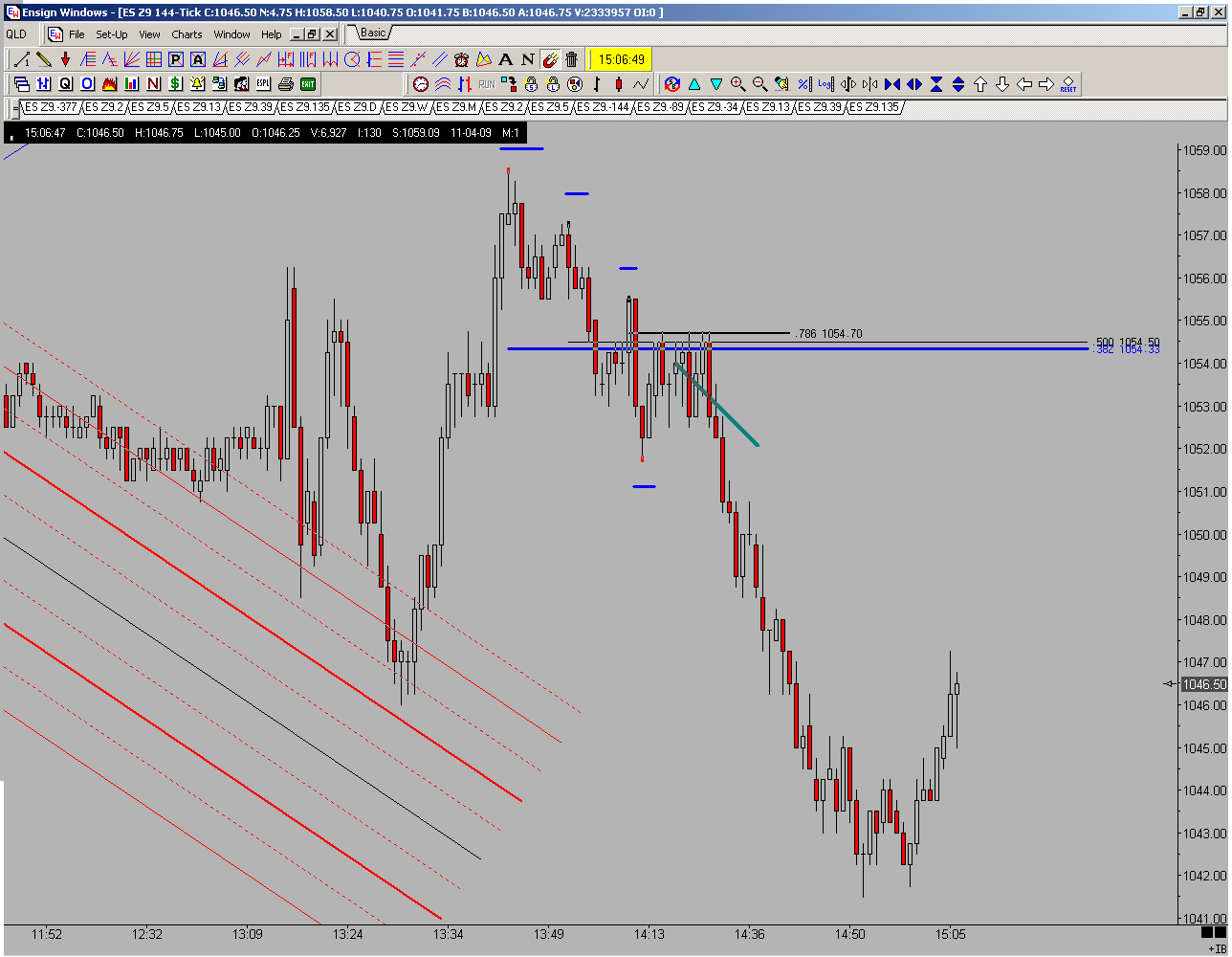Click the yellow 15:06:49 clock display
This screenshot has height=957, width=1232.
coord(621,59)
